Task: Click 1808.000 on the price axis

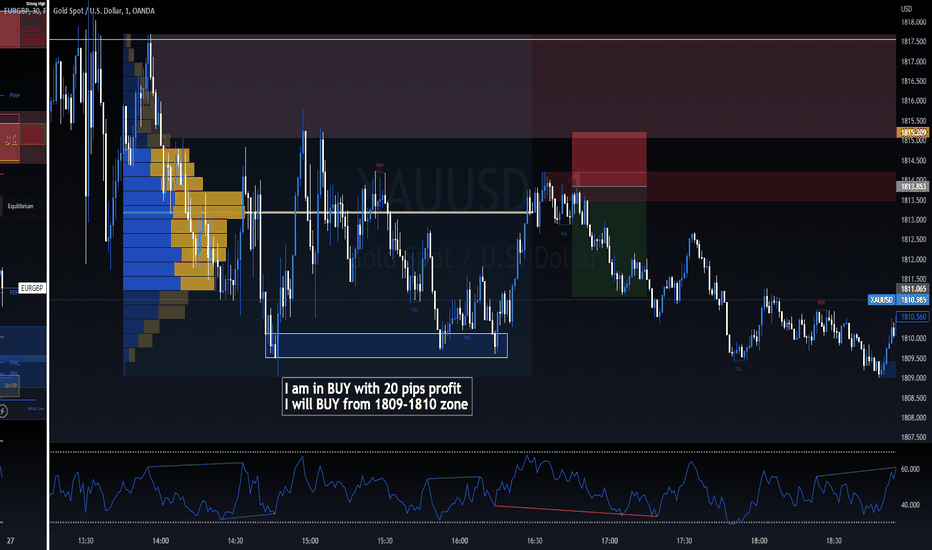Action: [914, 417]
